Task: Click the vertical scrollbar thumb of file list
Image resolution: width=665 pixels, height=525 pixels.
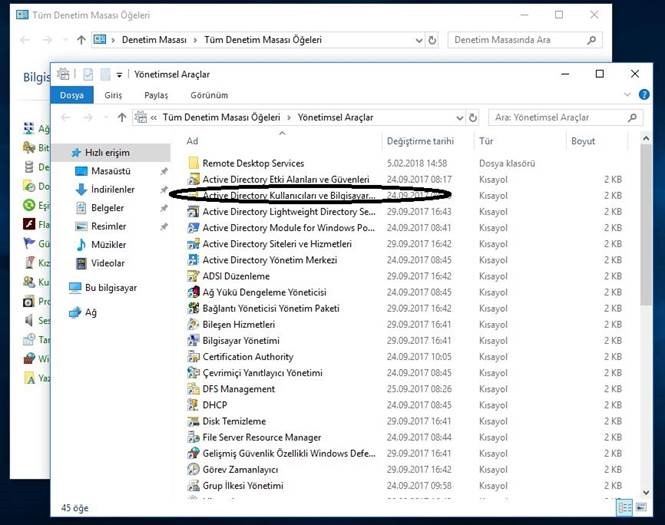Action: pos(645,225)
